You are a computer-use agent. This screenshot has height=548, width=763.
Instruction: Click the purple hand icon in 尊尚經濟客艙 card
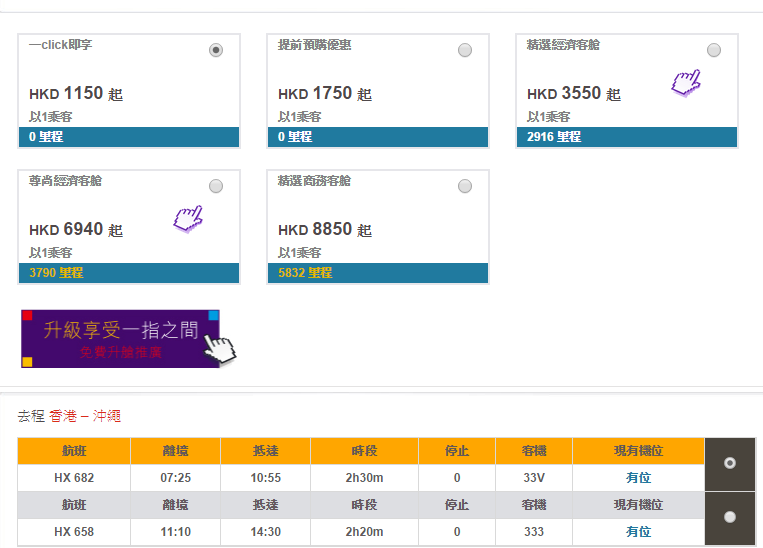click(188, 217)
